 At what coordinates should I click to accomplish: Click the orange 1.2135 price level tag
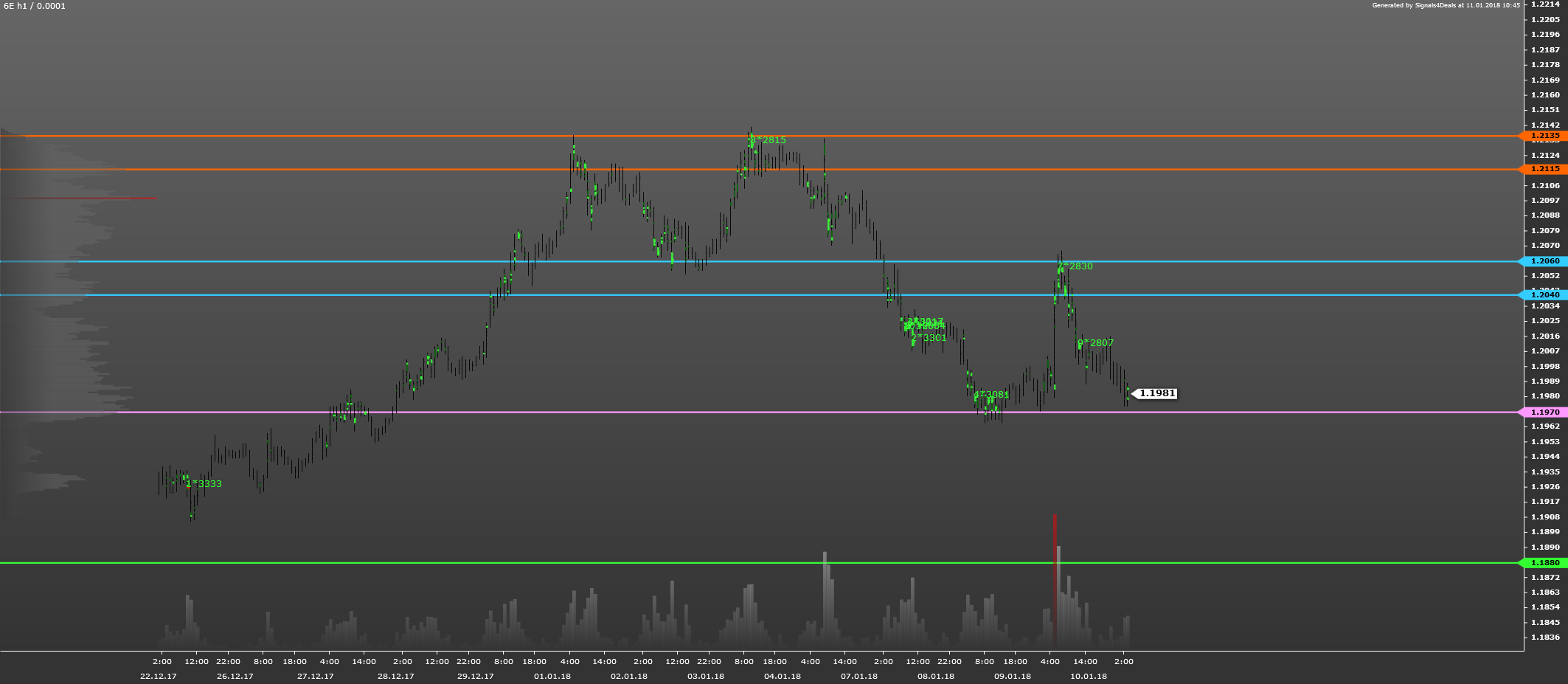coord(1544,136)
